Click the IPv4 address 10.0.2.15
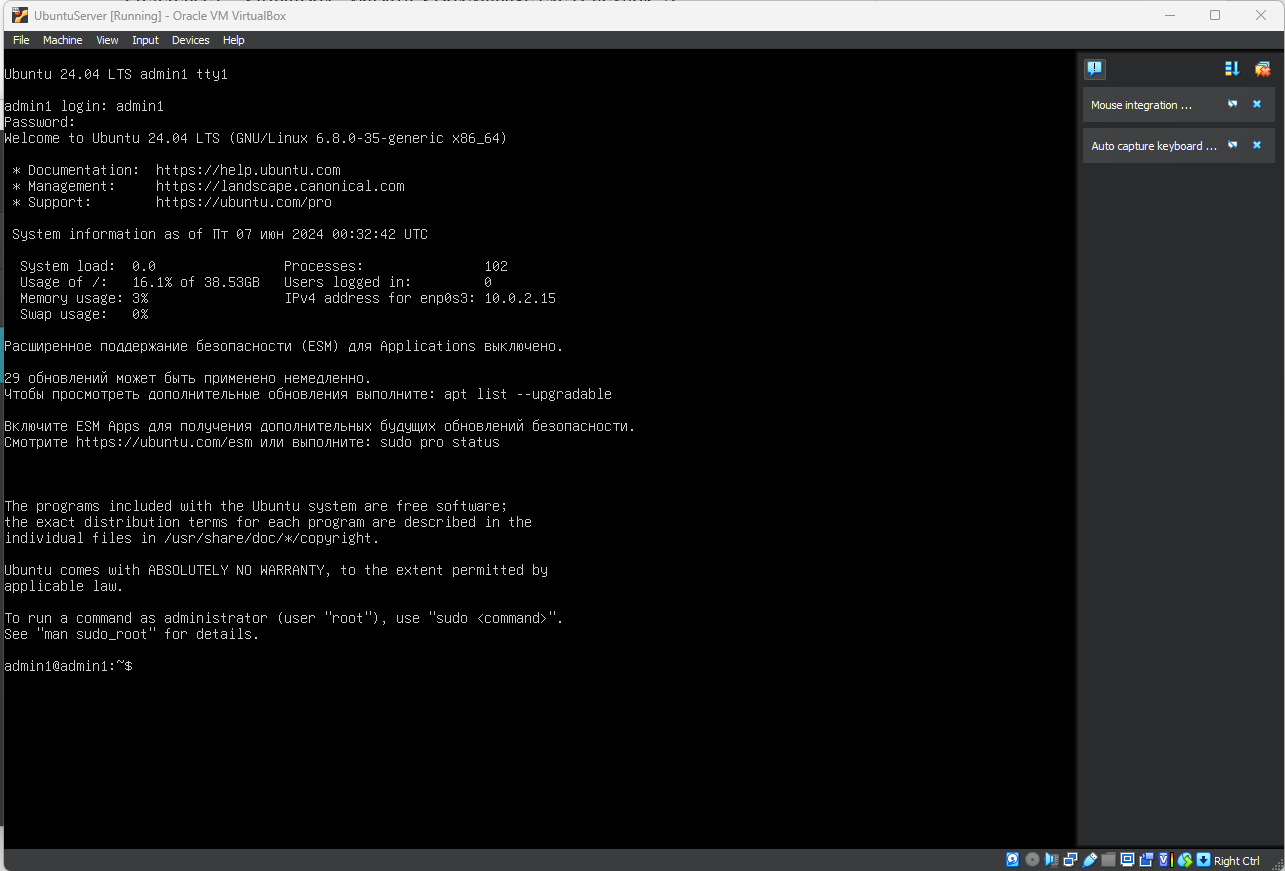This screenshot has width=1285, height=871. [520, 298]
